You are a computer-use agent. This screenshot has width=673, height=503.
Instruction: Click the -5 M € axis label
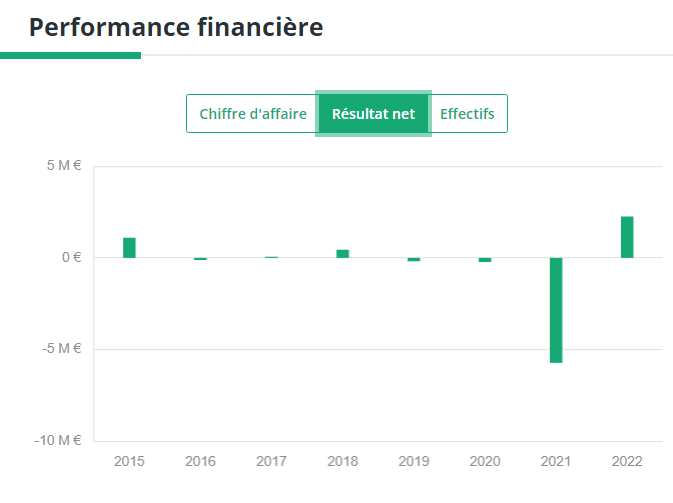(x=62, y=349)
